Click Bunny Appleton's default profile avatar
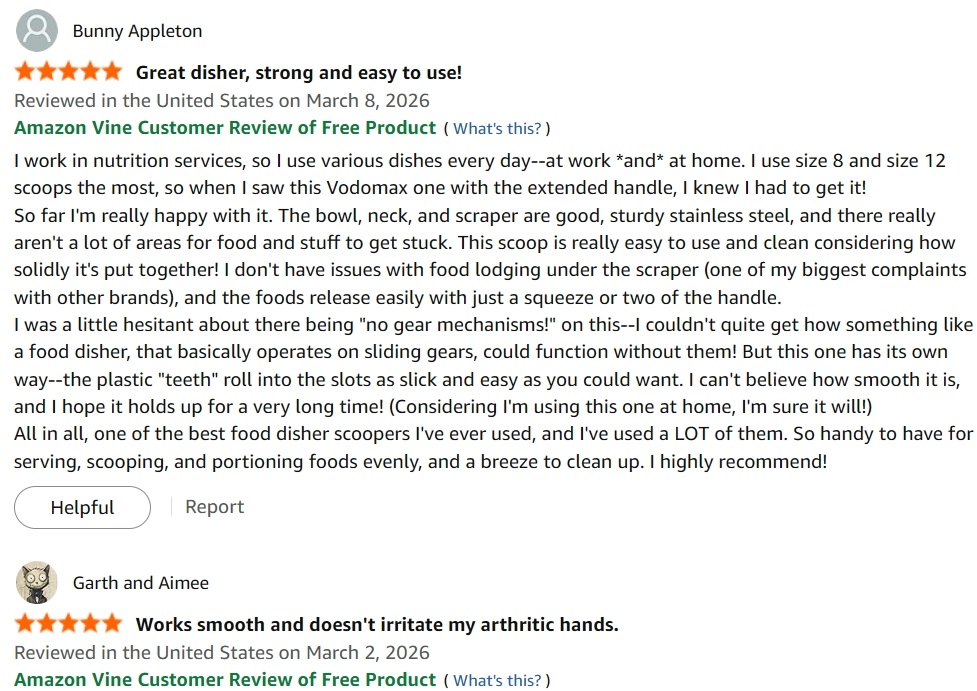Screen dimensions: 977x691 37,31
